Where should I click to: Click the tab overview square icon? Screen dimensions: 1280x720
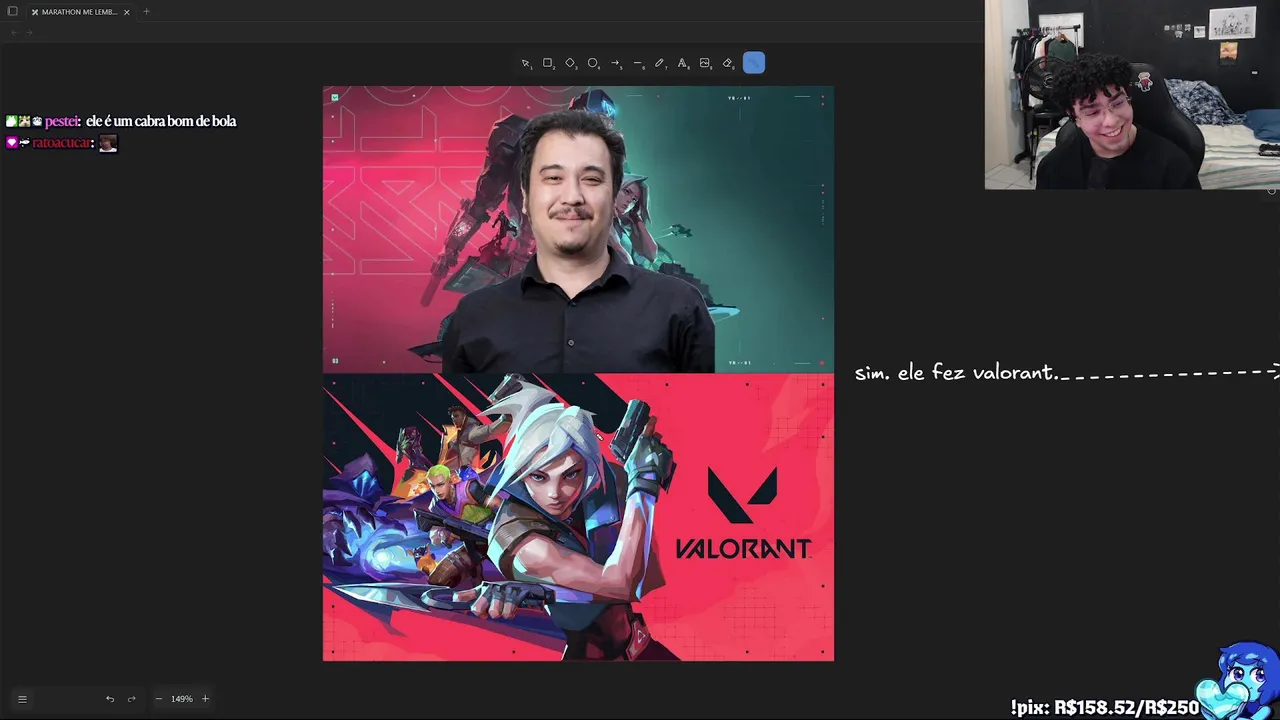(x=13, y=12)
